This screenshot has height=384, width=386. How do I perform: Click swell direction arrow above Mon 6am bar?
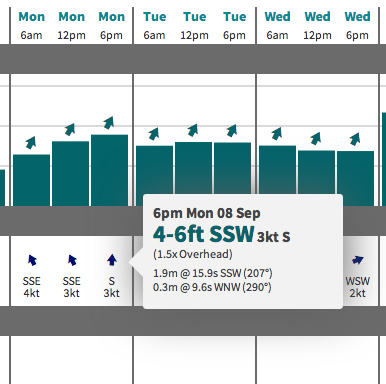[31, 142]
